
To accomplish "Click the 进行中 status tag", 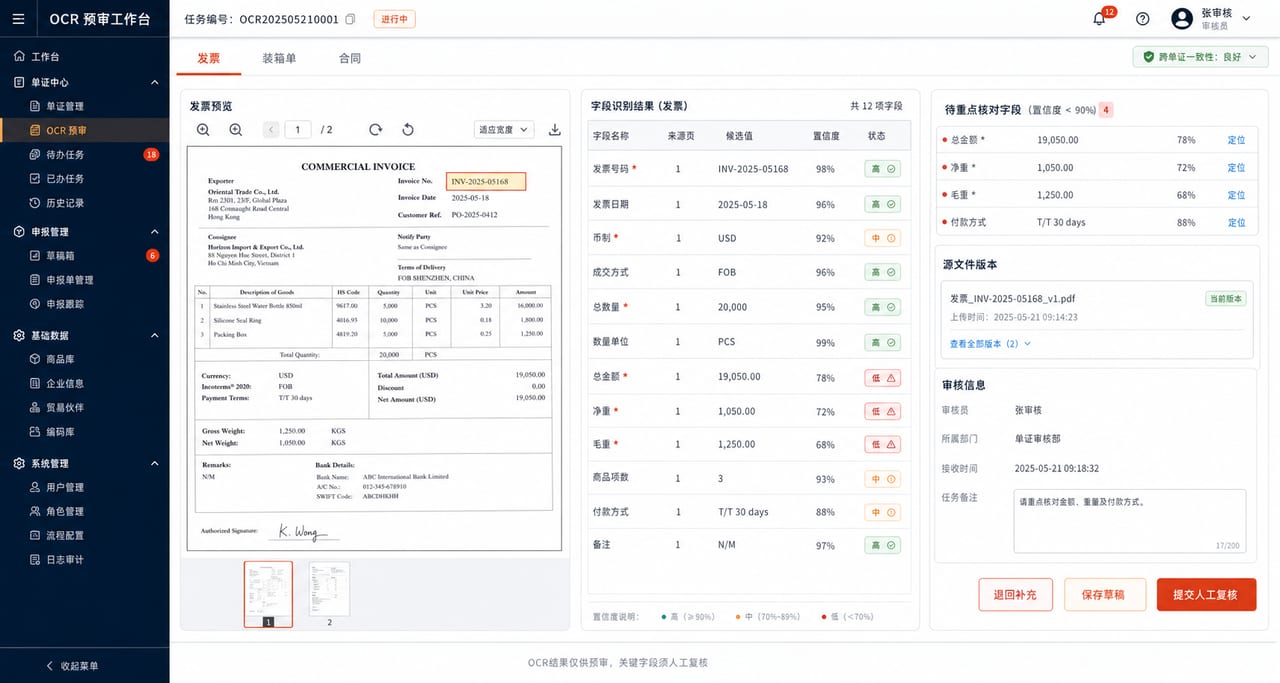I will pyautogui.click(x=394, y=19).
